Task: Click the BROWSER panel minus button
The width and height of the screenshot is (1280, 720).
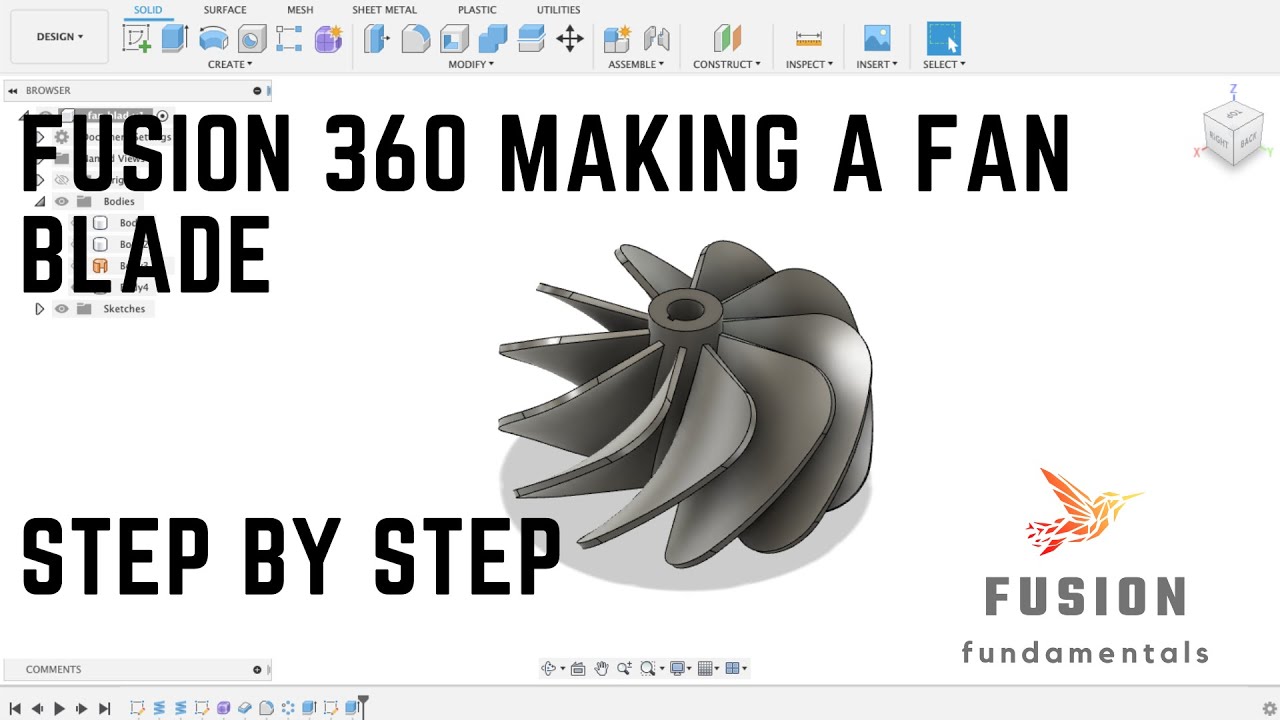Action: 257,91
